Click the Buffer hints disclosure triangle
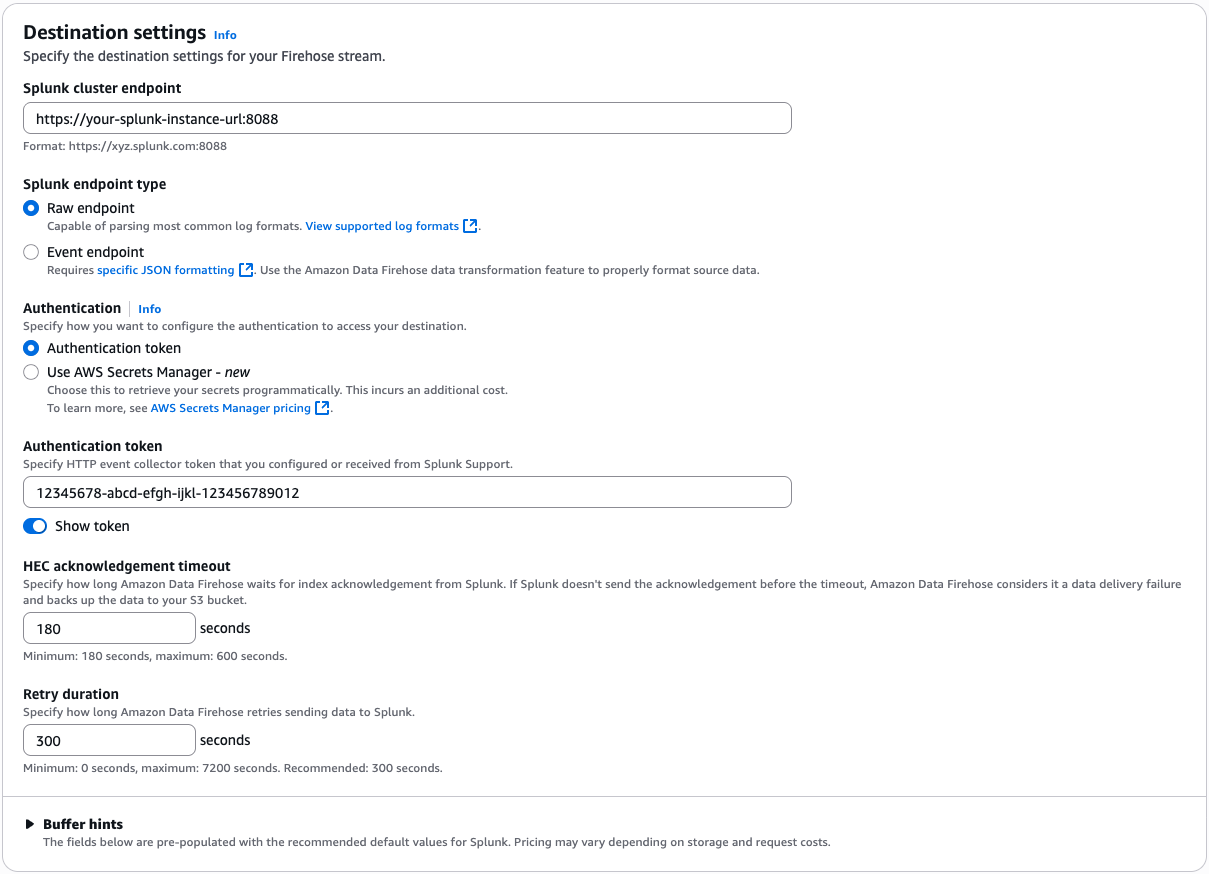1209x874 pixels. click(x=29, y=824)
